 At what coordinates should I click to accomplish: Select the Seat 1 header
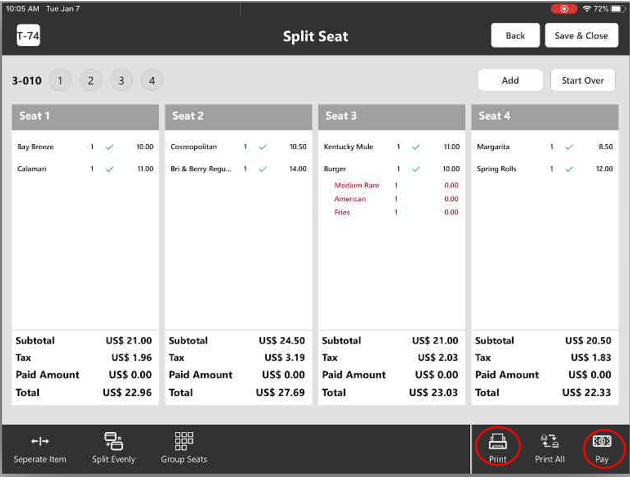[85, 116]
